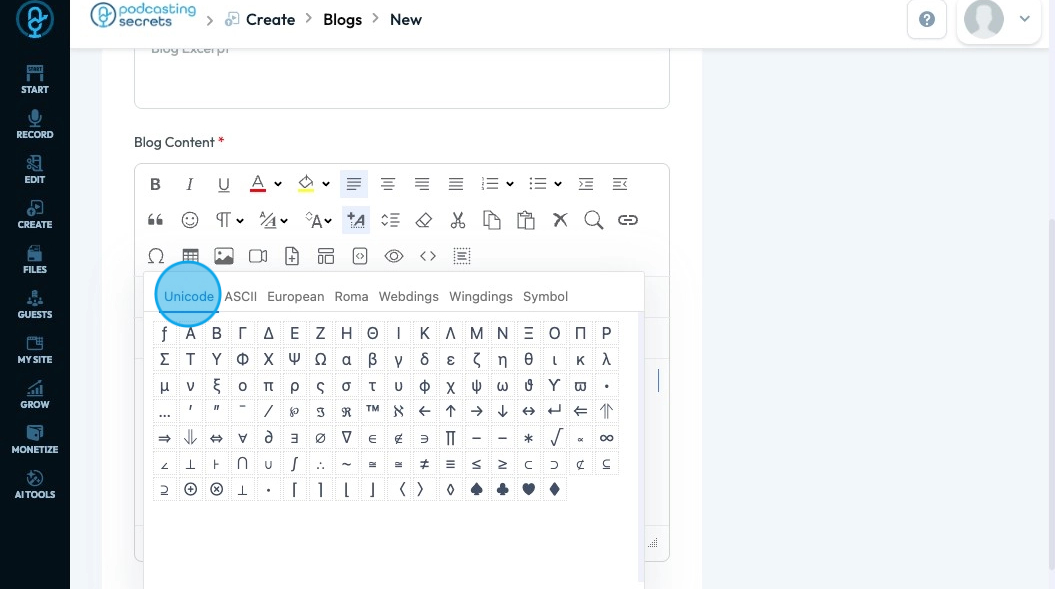Insert capital Omega Ω character
This screenshot has height=589, width=1055.
pos(320,359)
